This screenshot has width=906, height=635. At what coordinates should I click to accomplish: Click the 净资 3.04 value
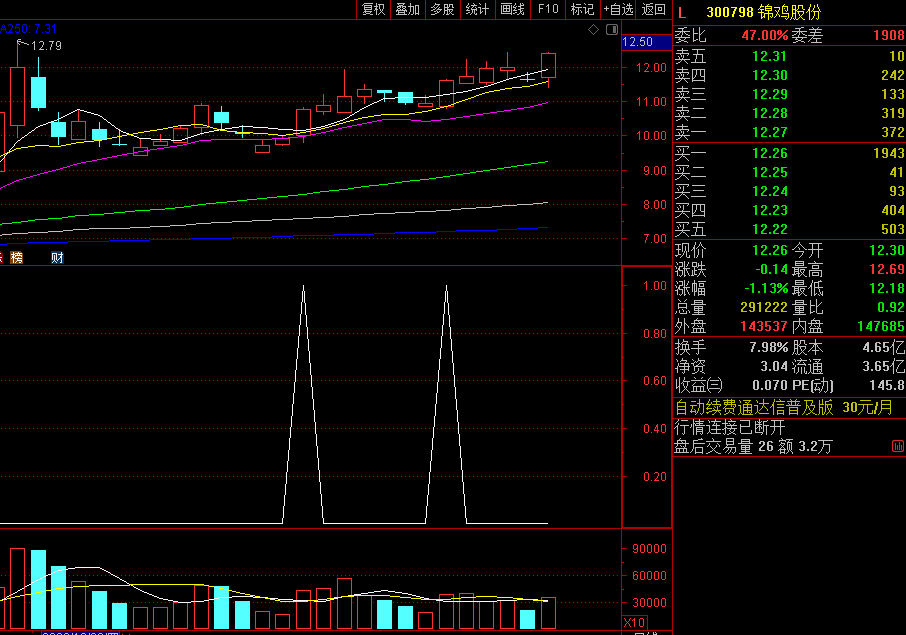[x=774, y=366]
